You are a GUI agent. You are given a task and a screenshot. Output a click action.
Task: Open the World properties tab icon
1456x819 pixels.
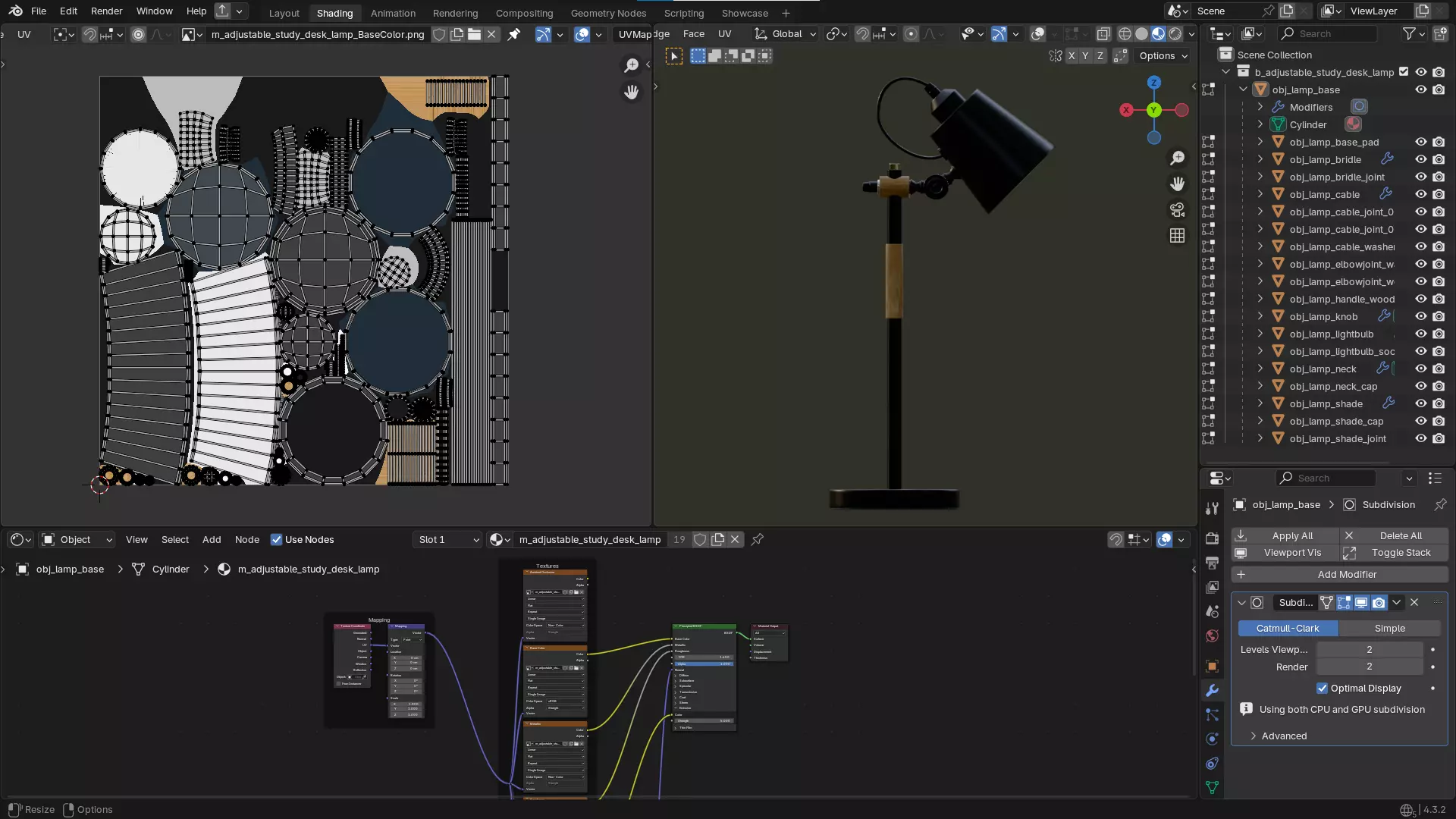(x=1212, y=636)
